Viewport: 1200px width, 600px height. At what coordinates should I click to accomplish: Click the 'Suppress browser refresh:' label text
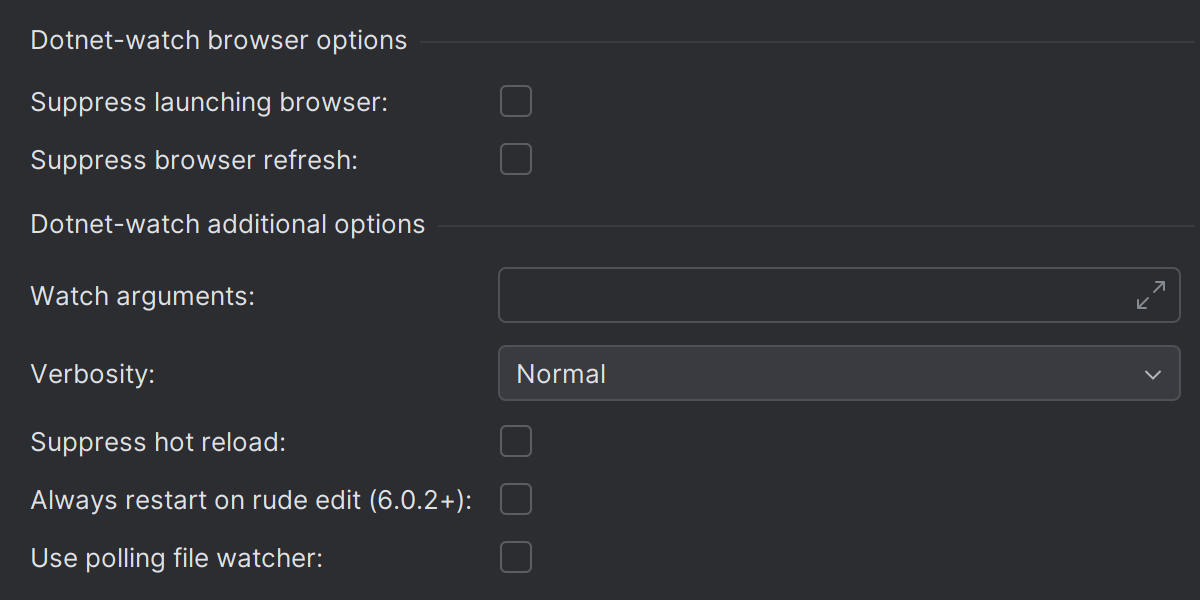(x=194, y=160)
